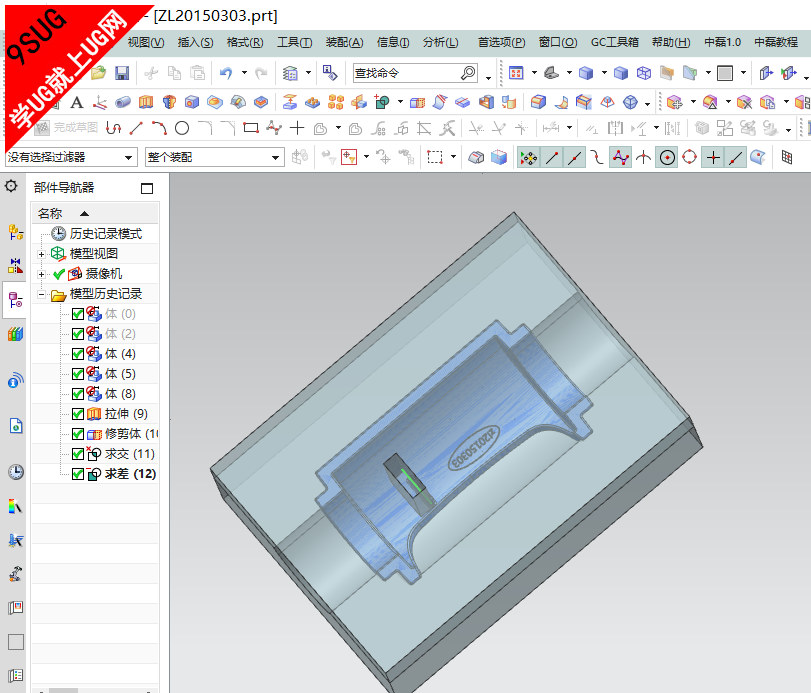This screenshot has width=811, height=693.
Task: Expand the 摄像机 tree node
Action: pos(41,274)
